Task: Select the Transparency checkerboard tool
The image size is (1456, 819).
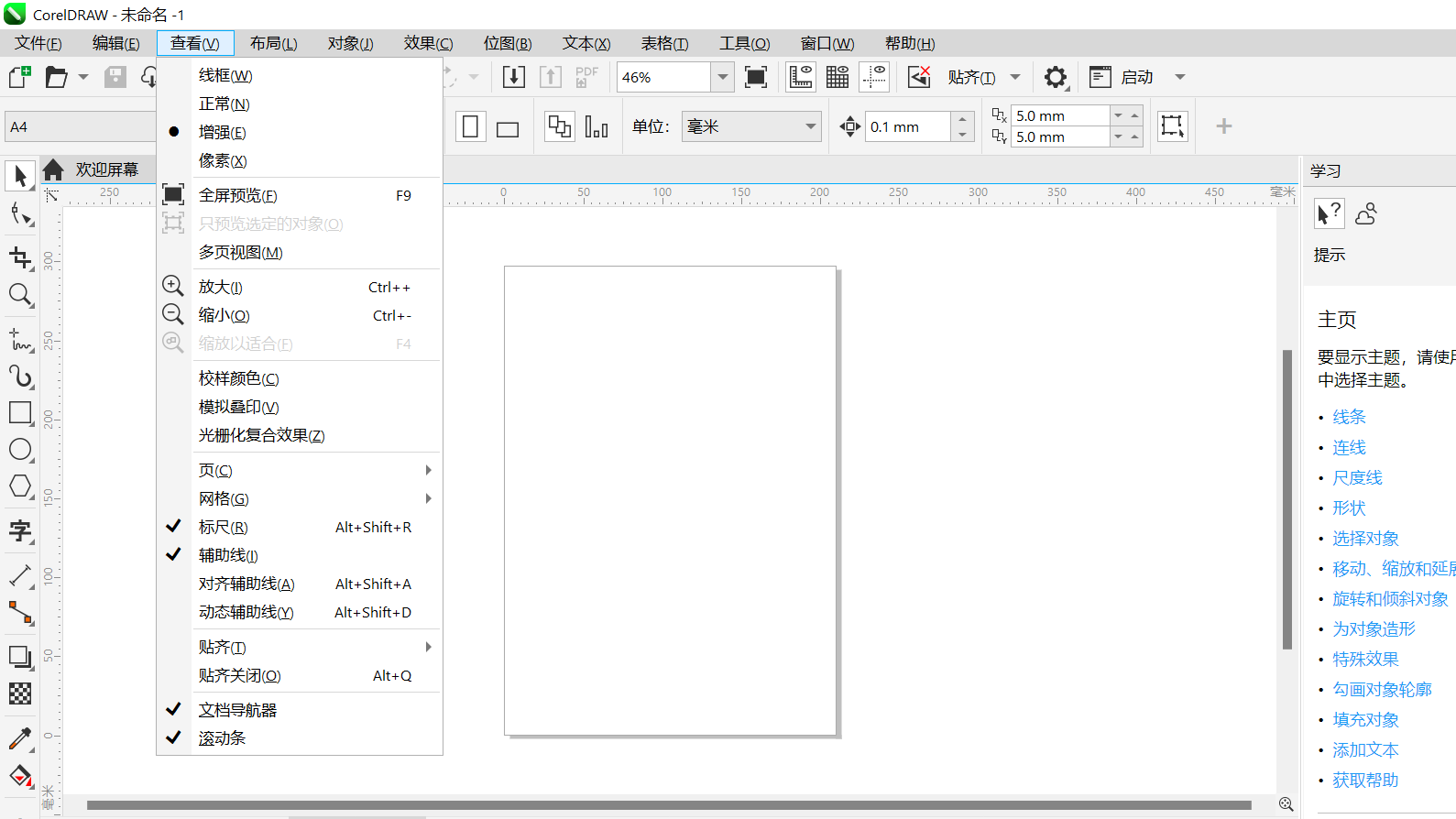Action: tap(20, 693)
